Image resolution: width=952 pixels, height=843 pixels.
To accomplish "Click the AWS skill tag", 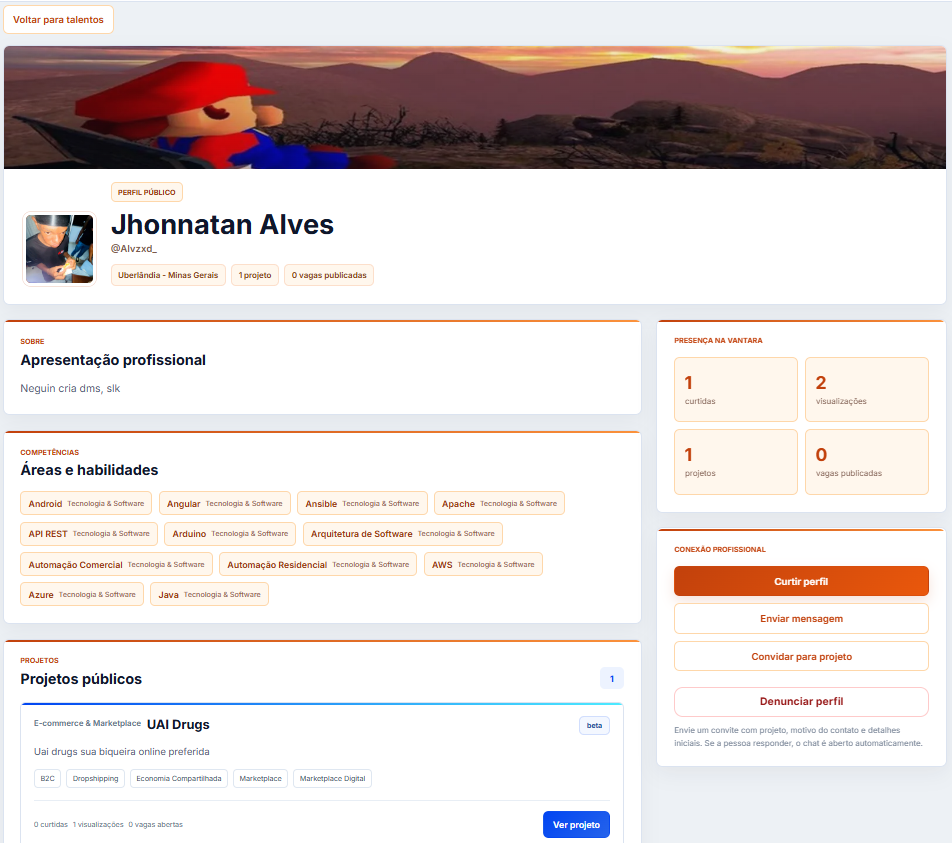I will 483,564.
